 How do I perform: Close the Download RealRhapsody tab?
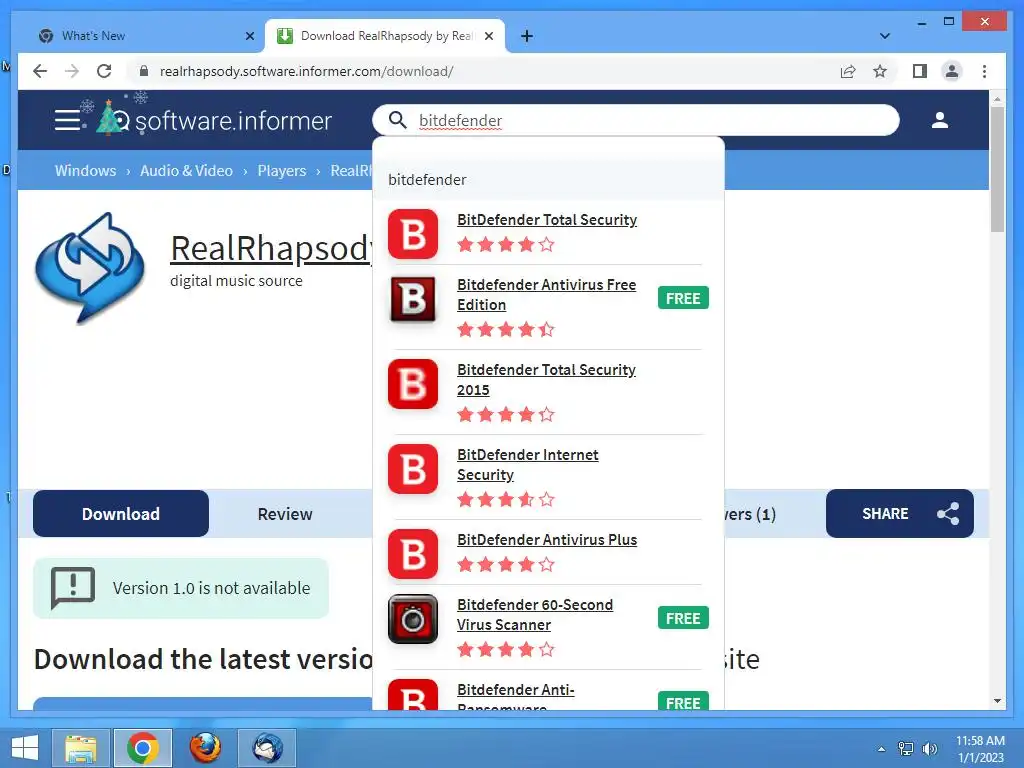tap(488, 36)
